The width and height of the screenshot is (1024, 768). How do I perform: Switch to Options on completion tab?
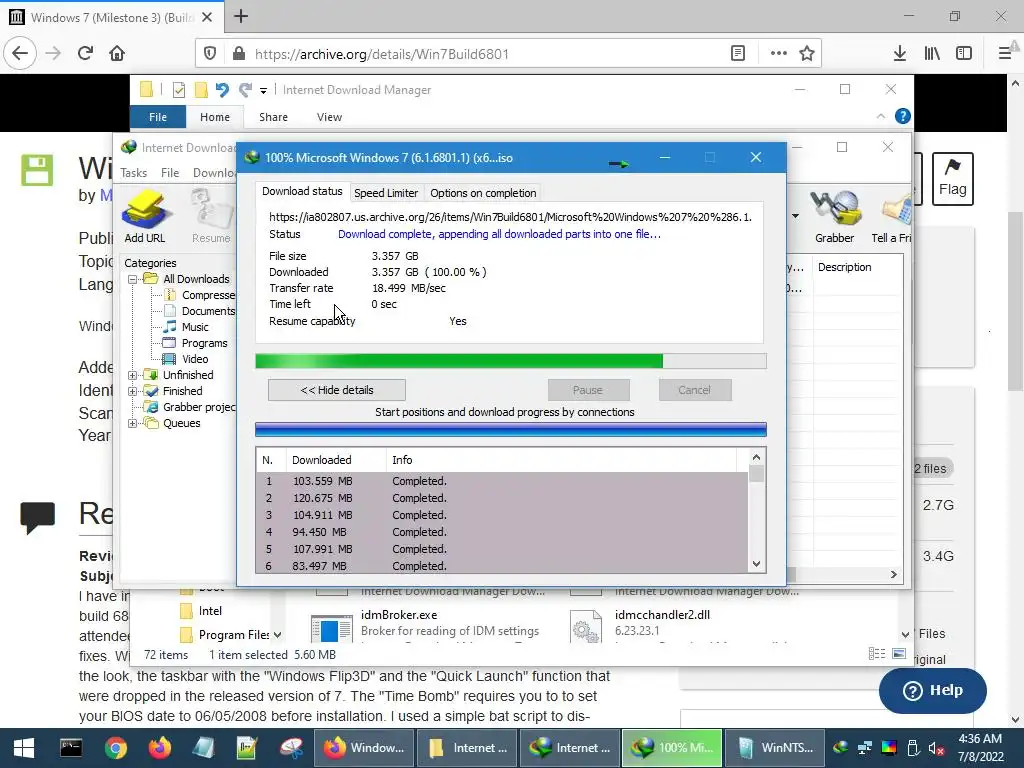point(483,193)
